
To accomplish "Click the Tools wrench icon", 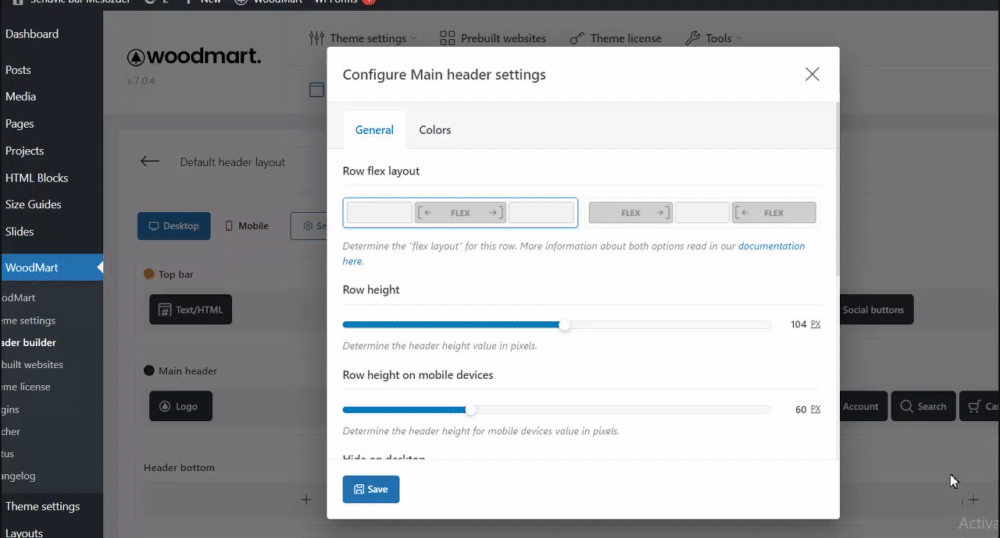I will coord(693,38).
